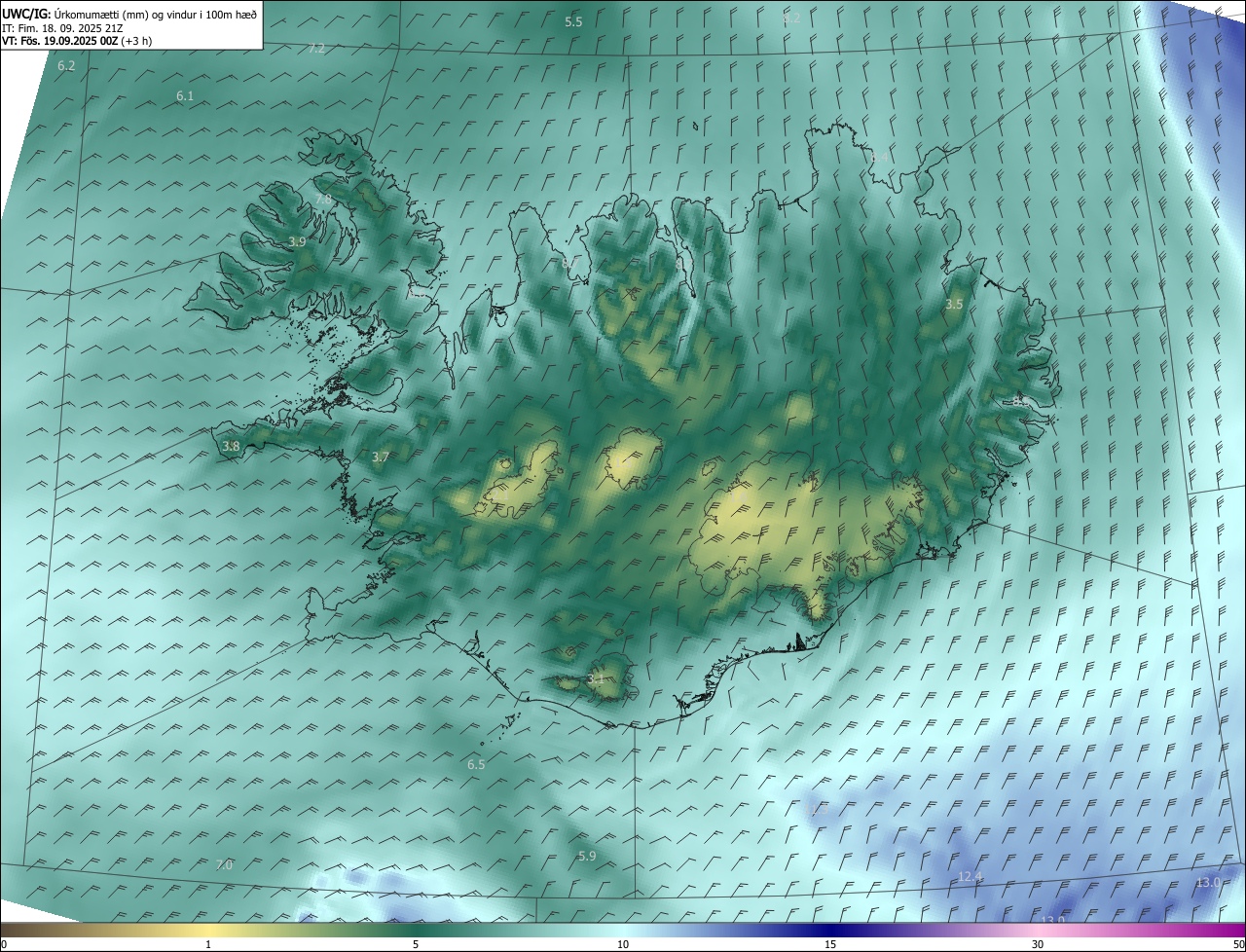Click the color scale tick label 30
Viewport: 1246px width, 952px height.
click(x=1038, y=944)
